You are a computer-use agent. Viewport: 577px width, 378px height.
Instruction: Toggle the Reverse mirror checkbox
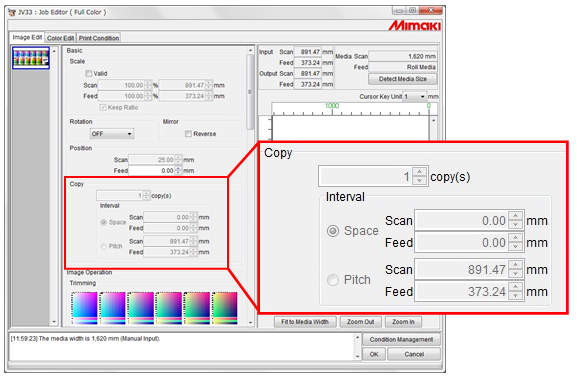click(x=189, y=134)
